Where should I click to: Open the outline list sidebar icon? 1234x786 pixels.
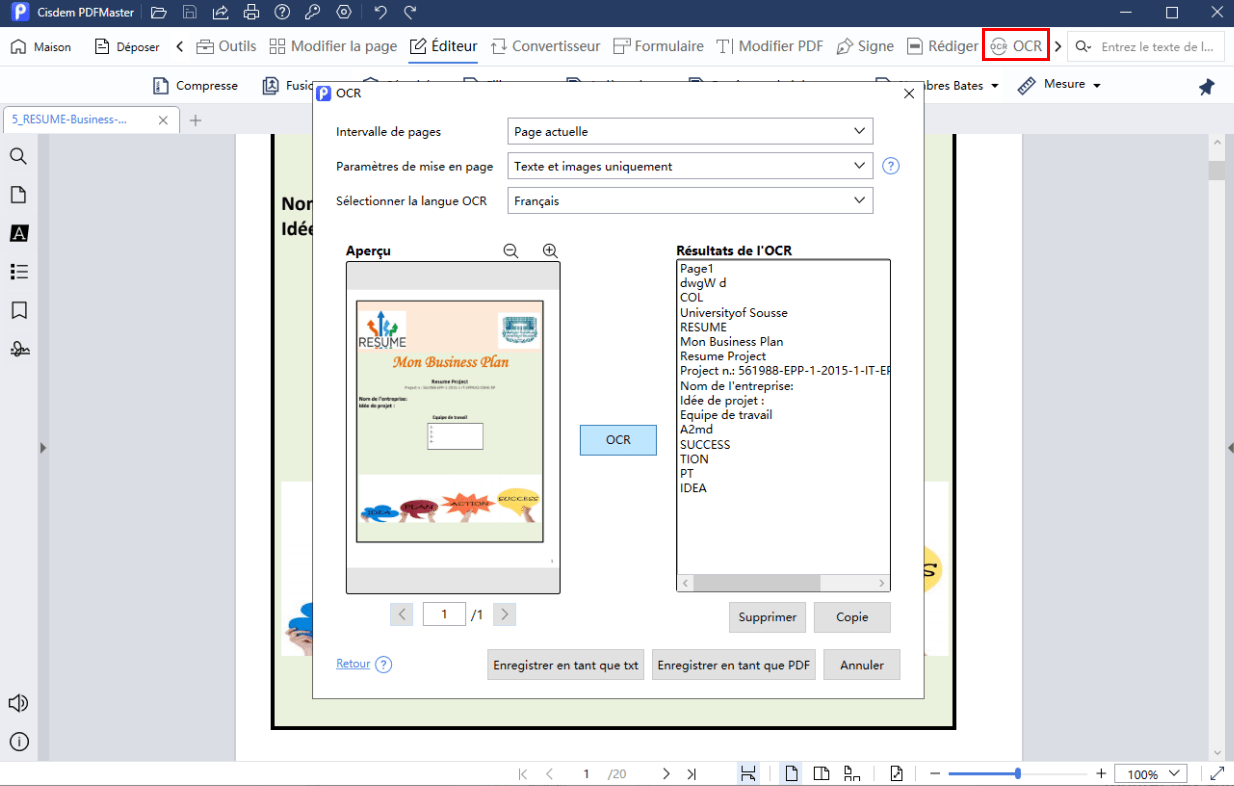point(18,271)
